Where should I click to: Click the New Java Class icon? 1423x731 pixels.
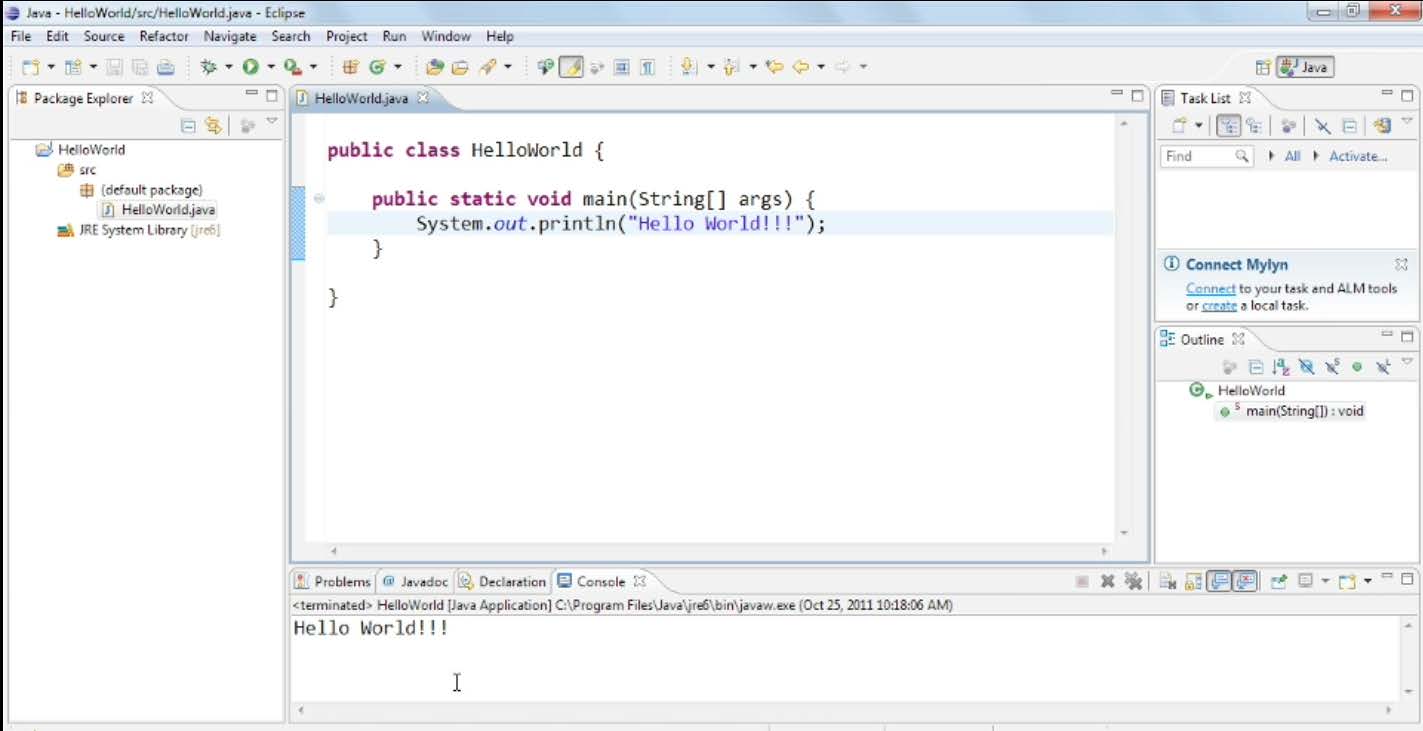coord(378,67)
